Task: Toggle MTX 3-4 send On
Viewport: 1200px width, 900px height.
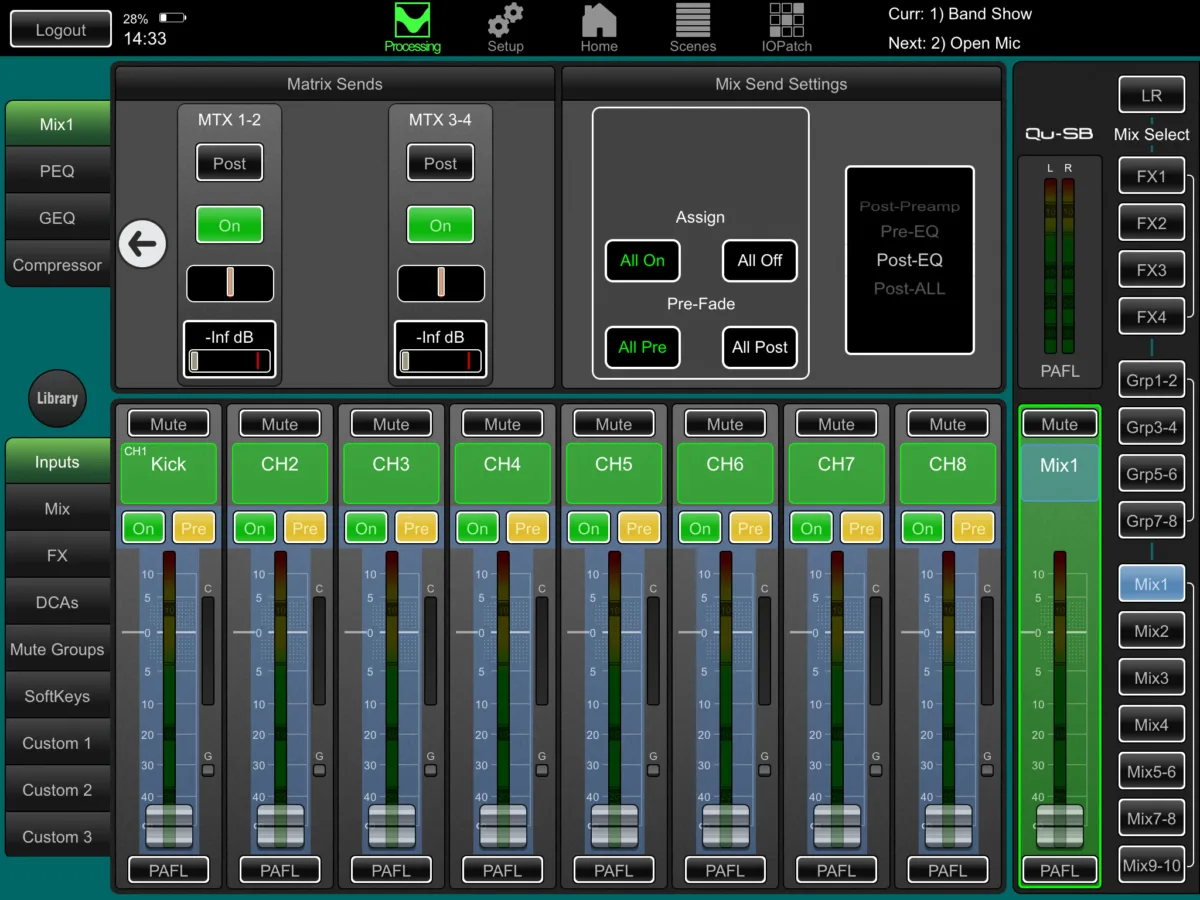Action: [440, 225]
